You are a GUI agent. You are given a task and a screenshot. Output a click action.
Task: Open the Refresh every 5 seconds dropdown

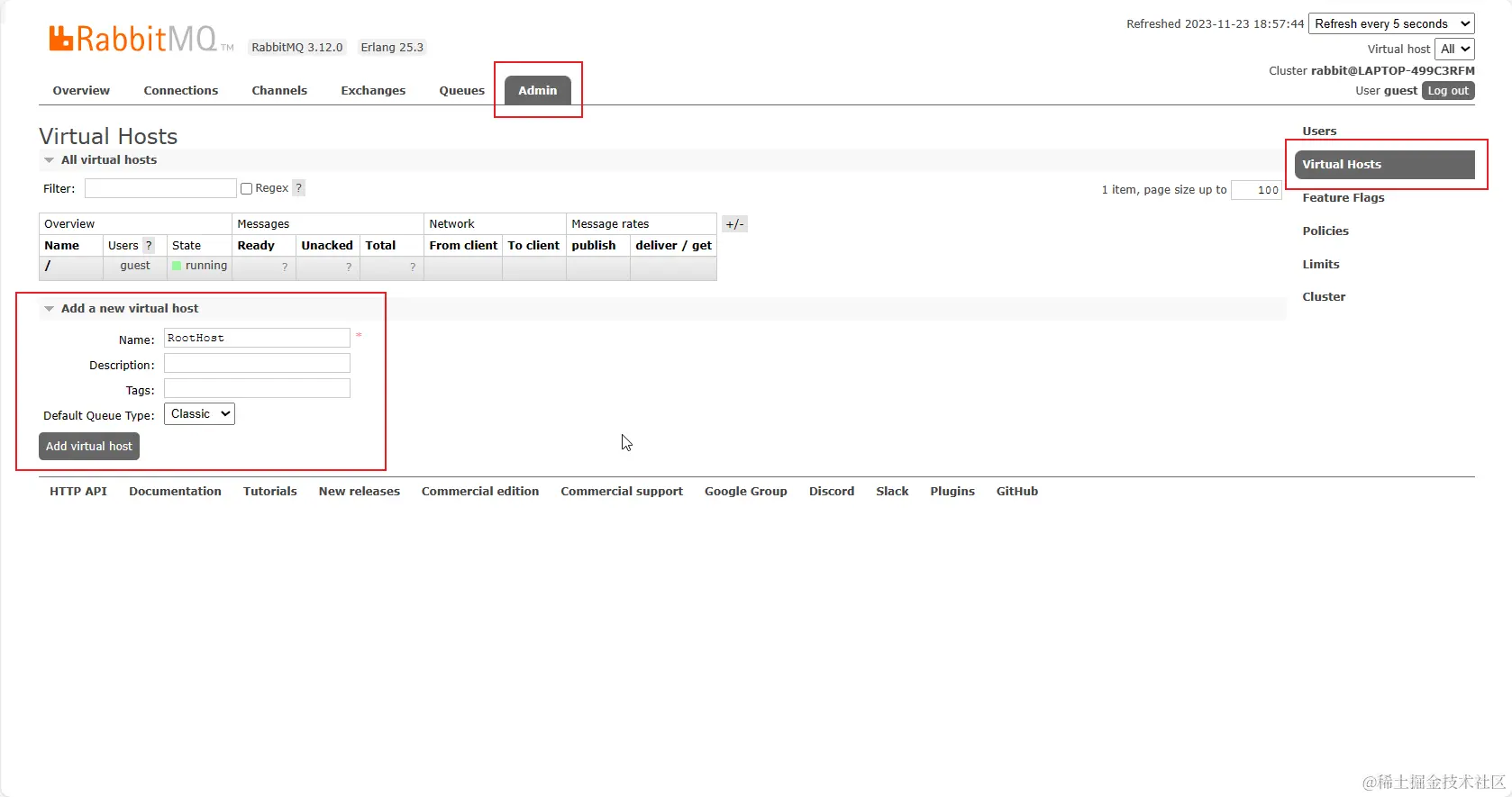click(x=1391, y=23)
